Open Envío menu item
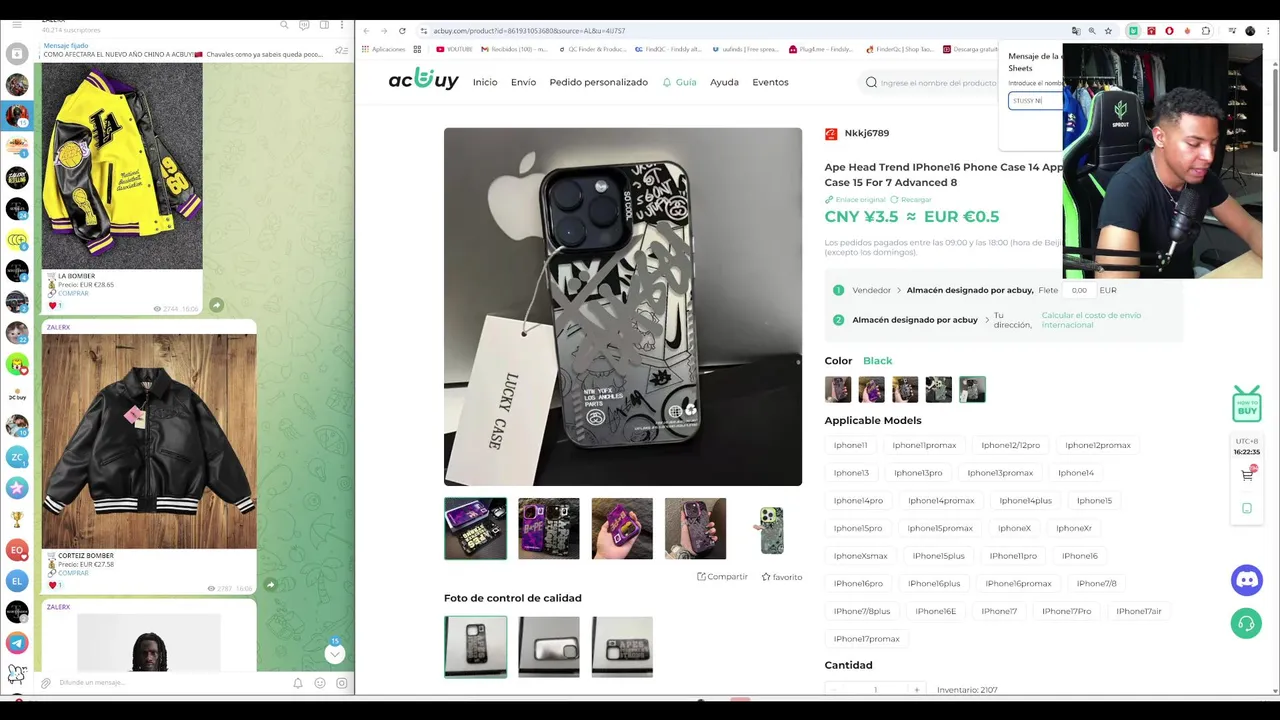 tap(523, 82)
